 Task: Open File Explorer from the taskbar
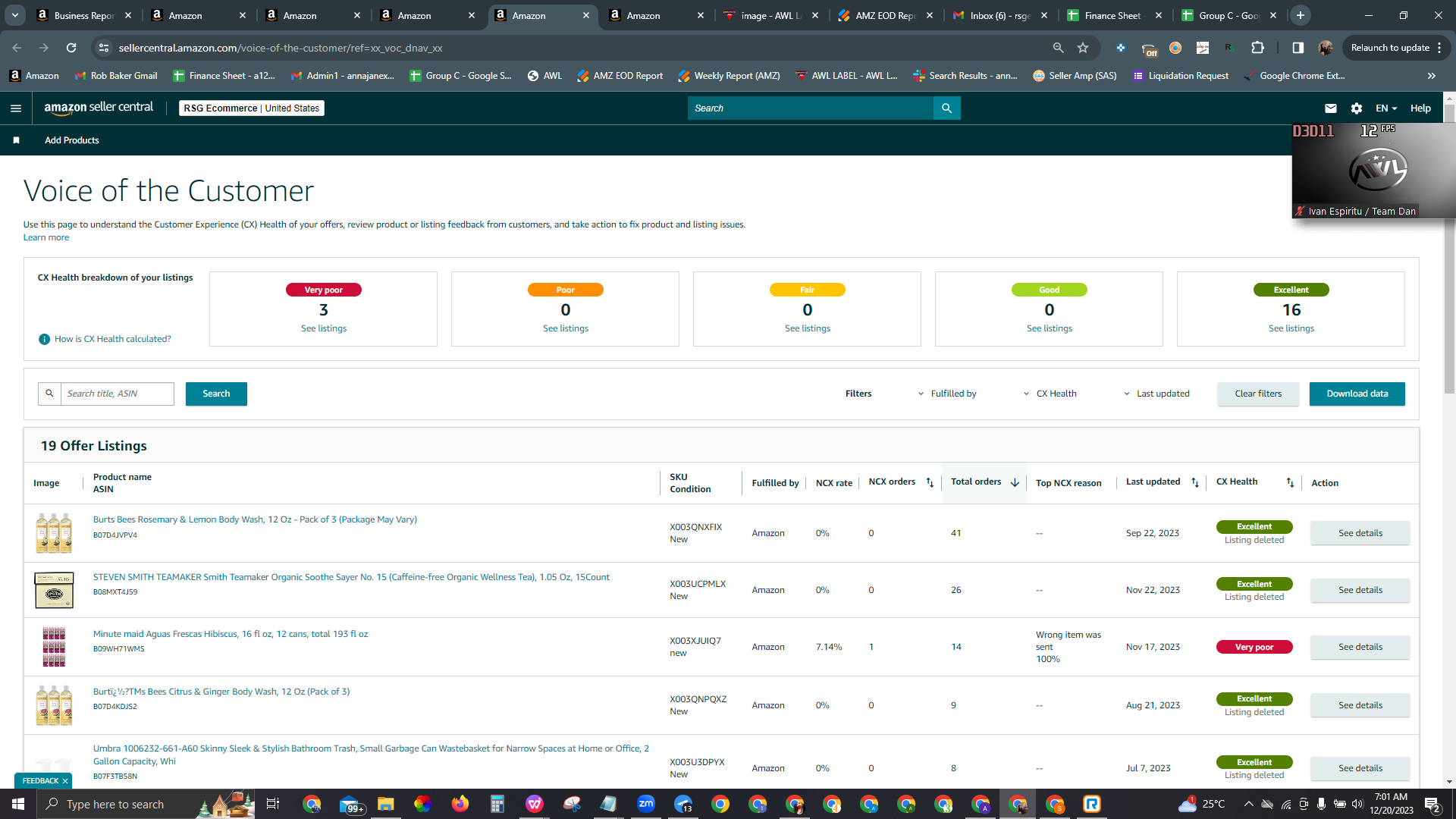tap(385, 804)
